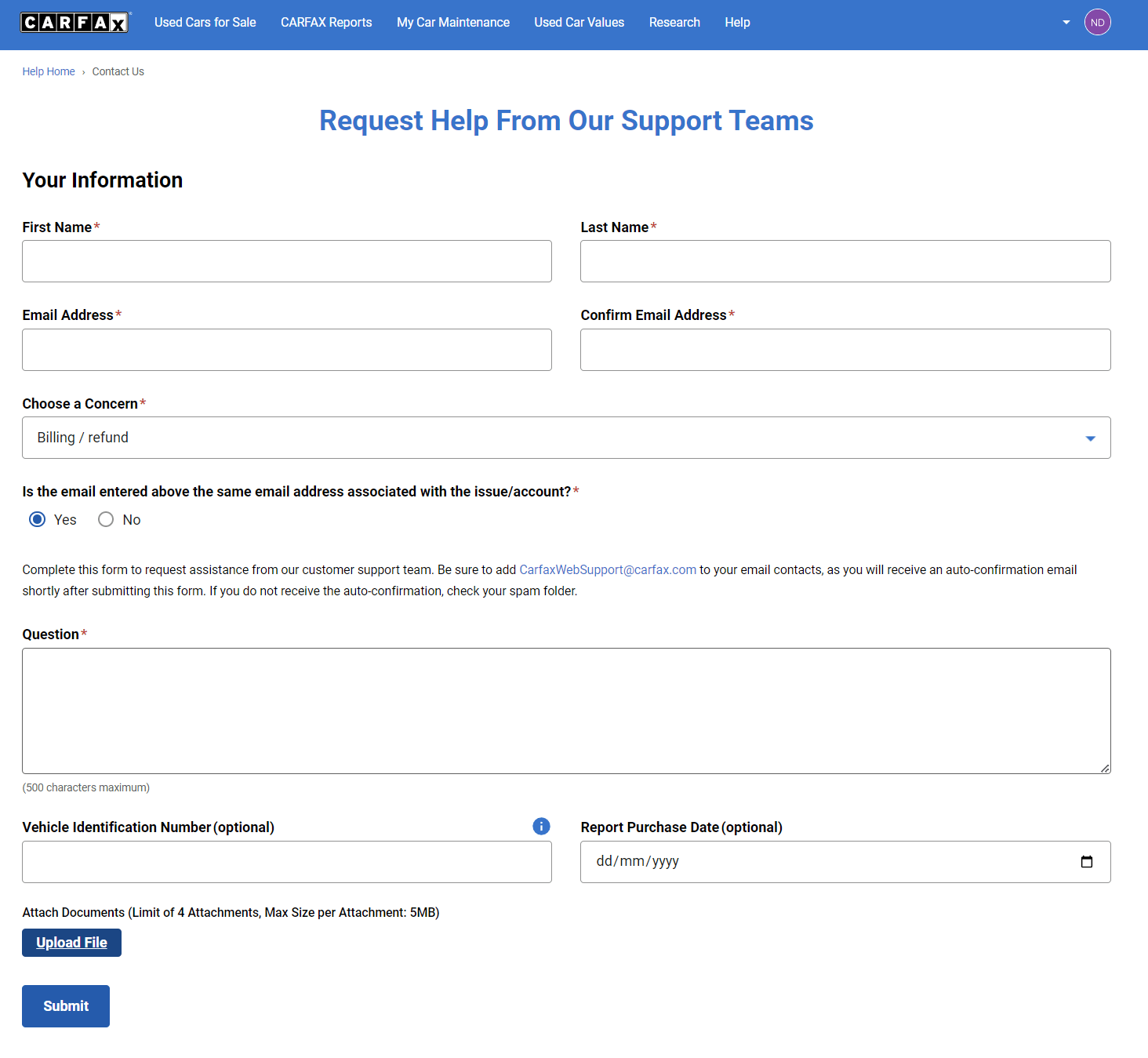Screen dimensions: 1148x1058
Task: Open the calendar icon in Report Purchase Date
Action: 1087,861
